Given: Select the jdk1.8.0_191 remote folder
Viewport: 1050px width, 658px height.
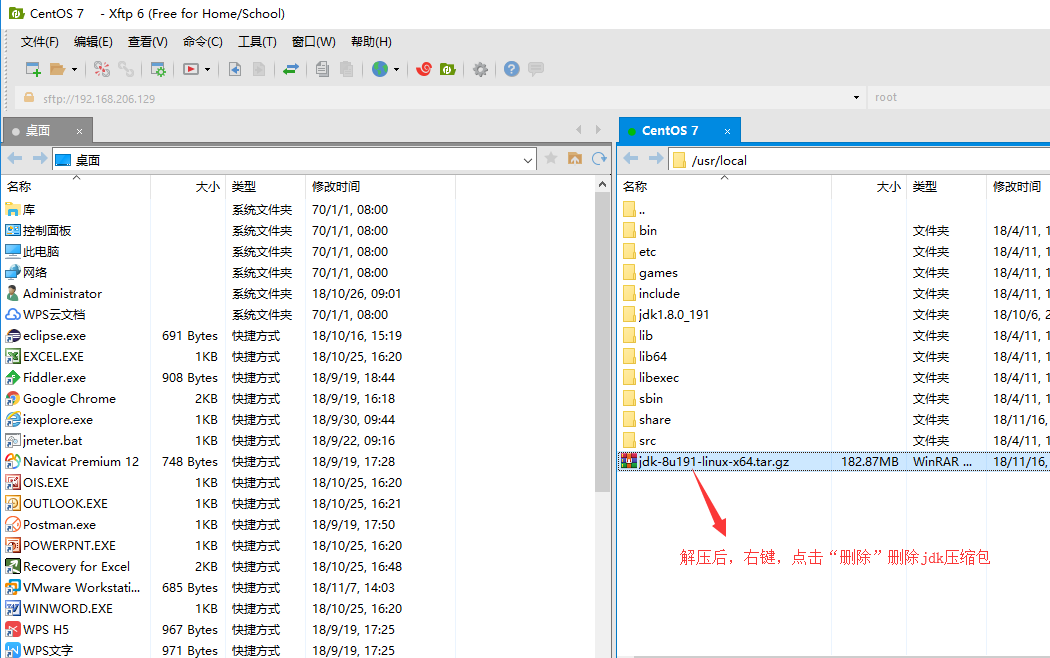Looking at the screenshot, I should 674,315.
